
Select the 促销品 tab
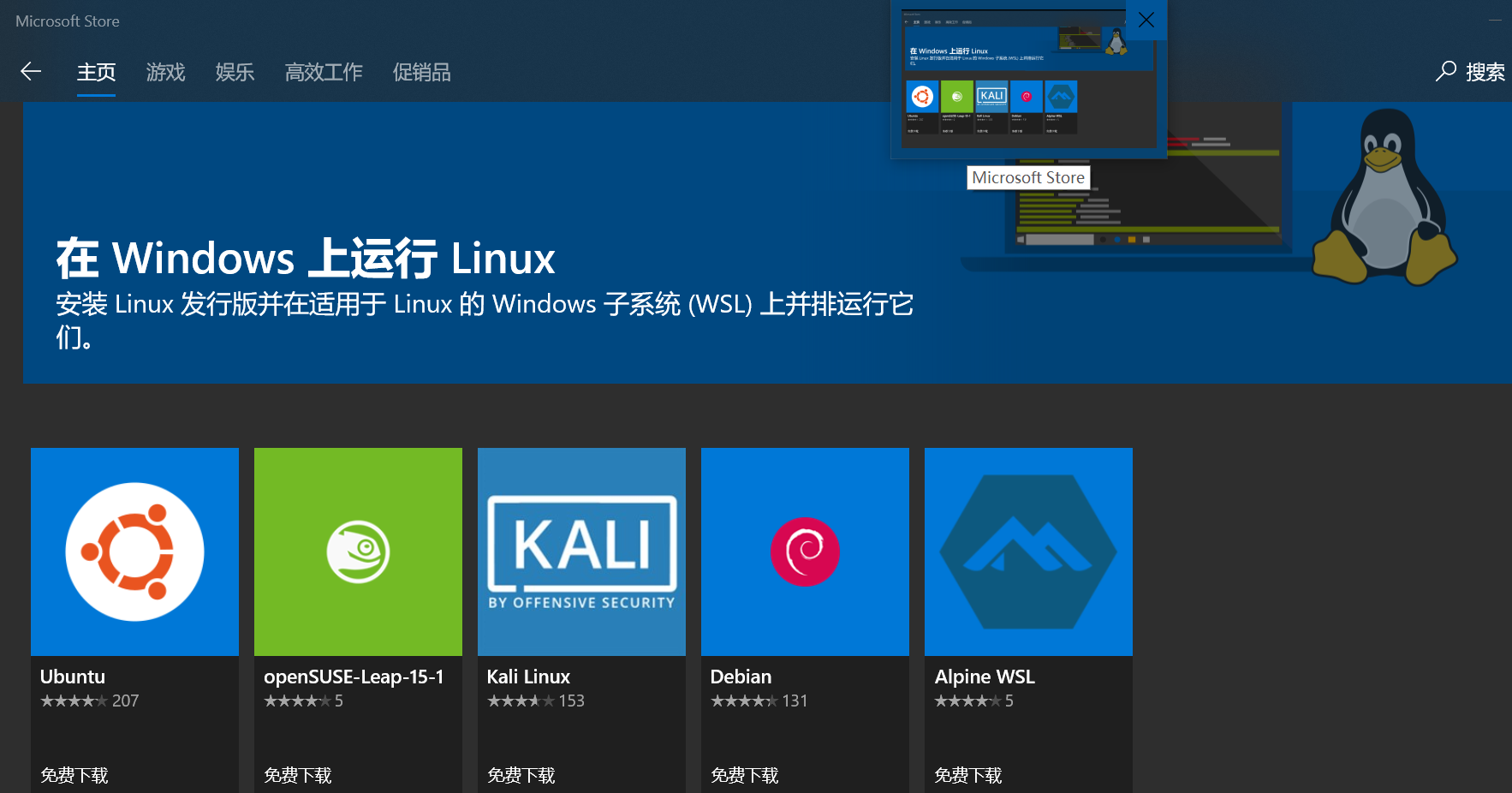coord(421,73)
